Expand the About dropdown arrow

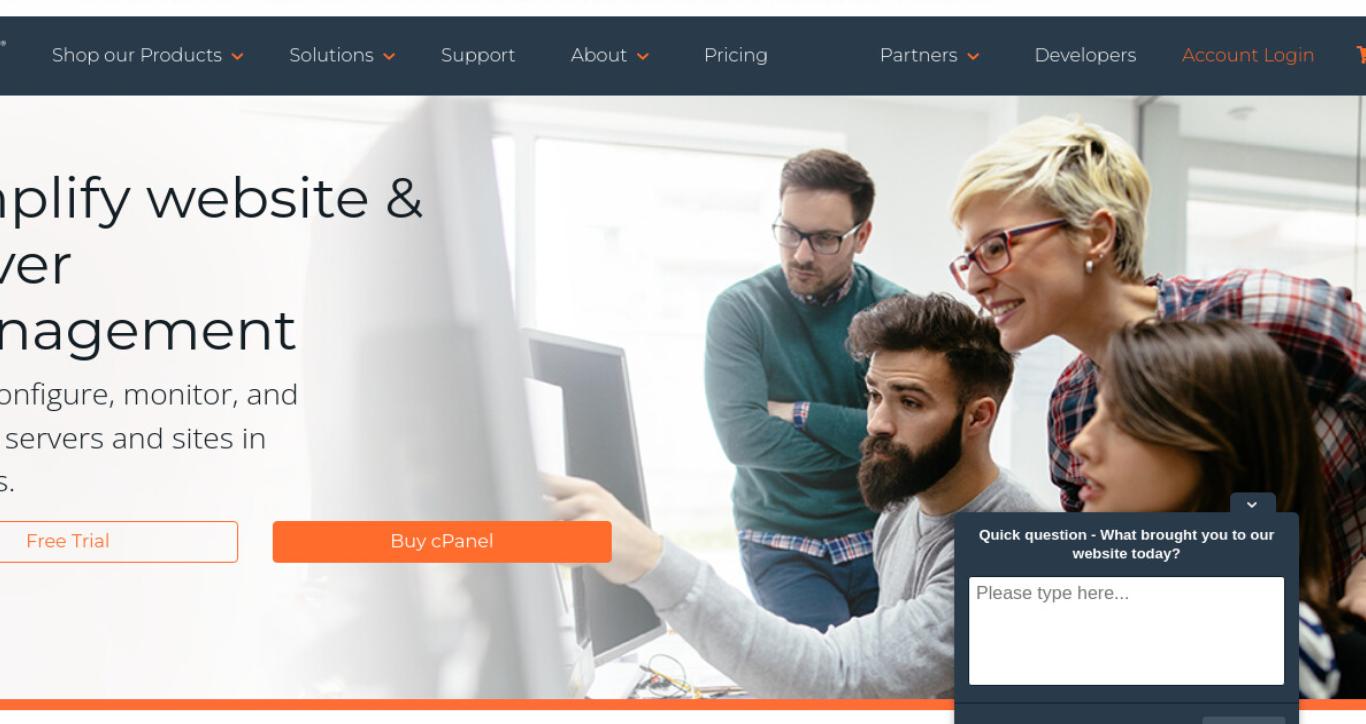[x=643, y=57]
